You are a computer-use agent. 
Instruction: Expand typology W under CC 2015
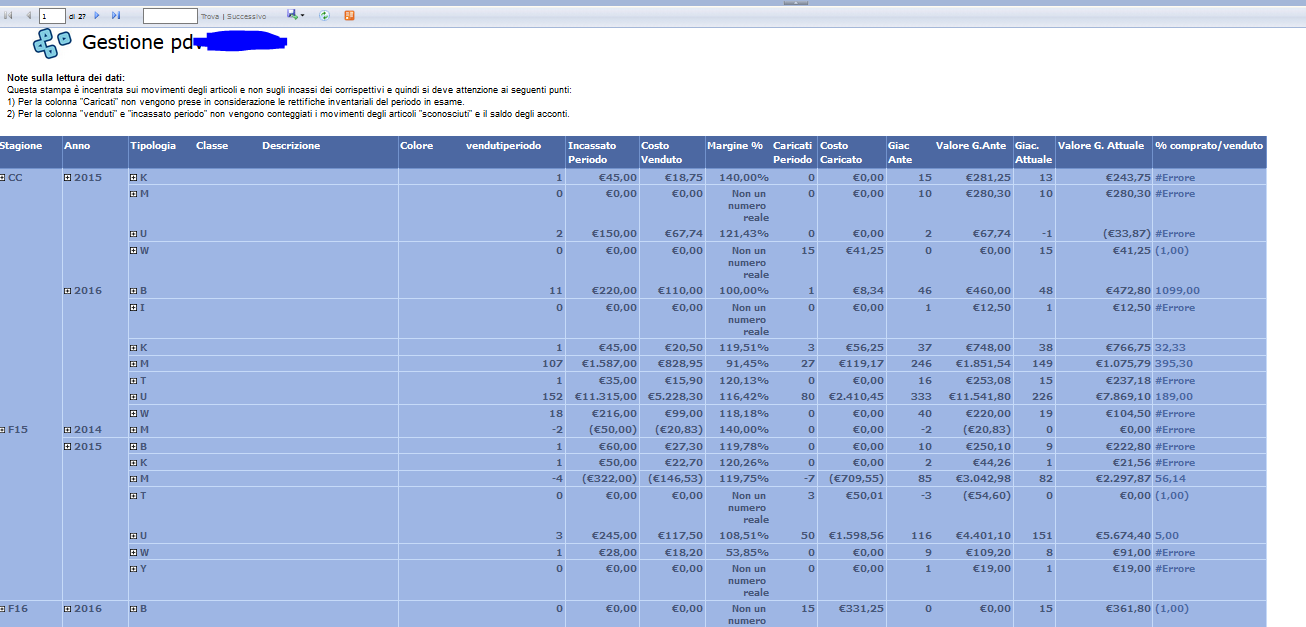click(133, 250)
